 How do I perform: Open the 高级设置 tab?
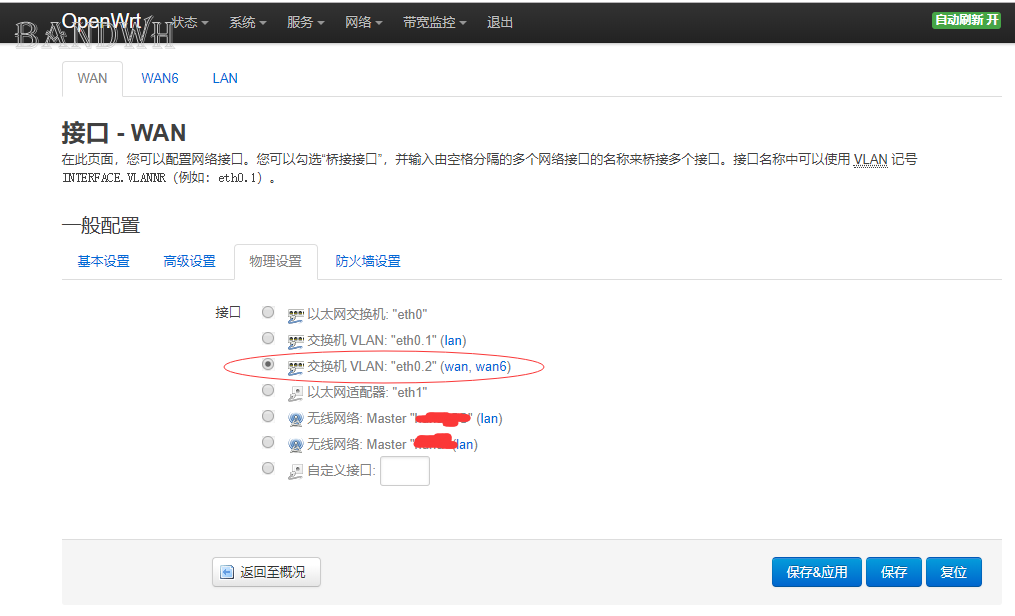[x=189, y=261]
